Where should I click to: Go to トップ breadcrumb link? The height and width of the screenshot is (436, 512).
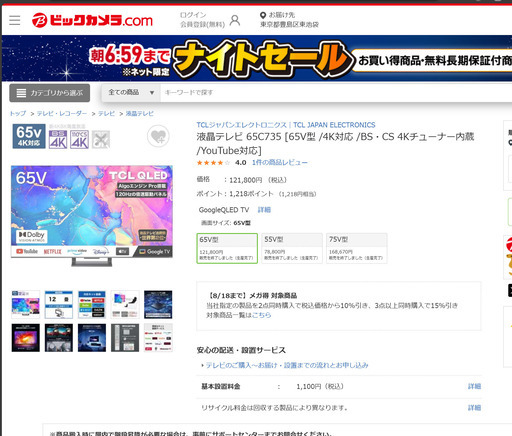coord(18,113)
